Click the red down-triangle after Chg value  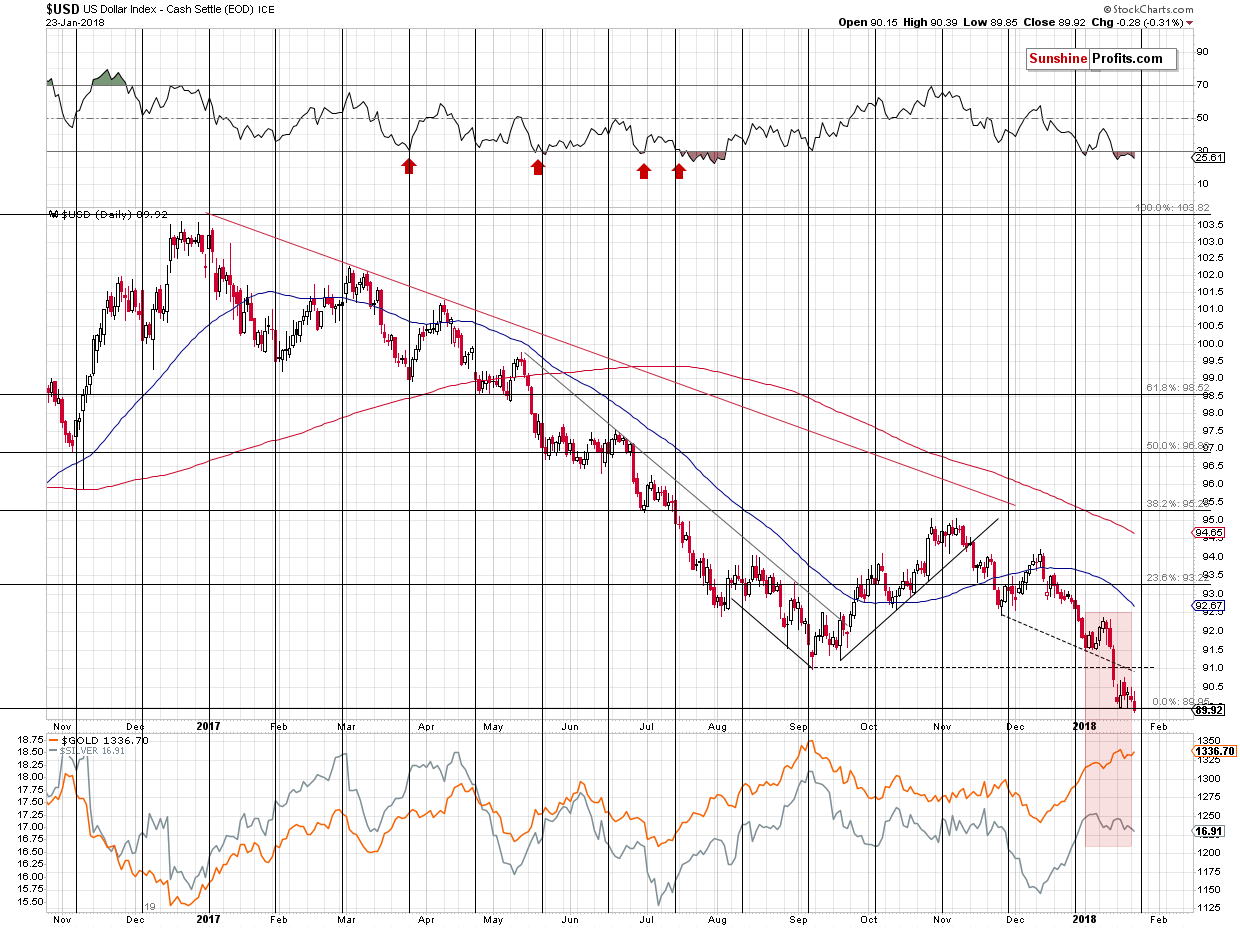(1189, 23)
